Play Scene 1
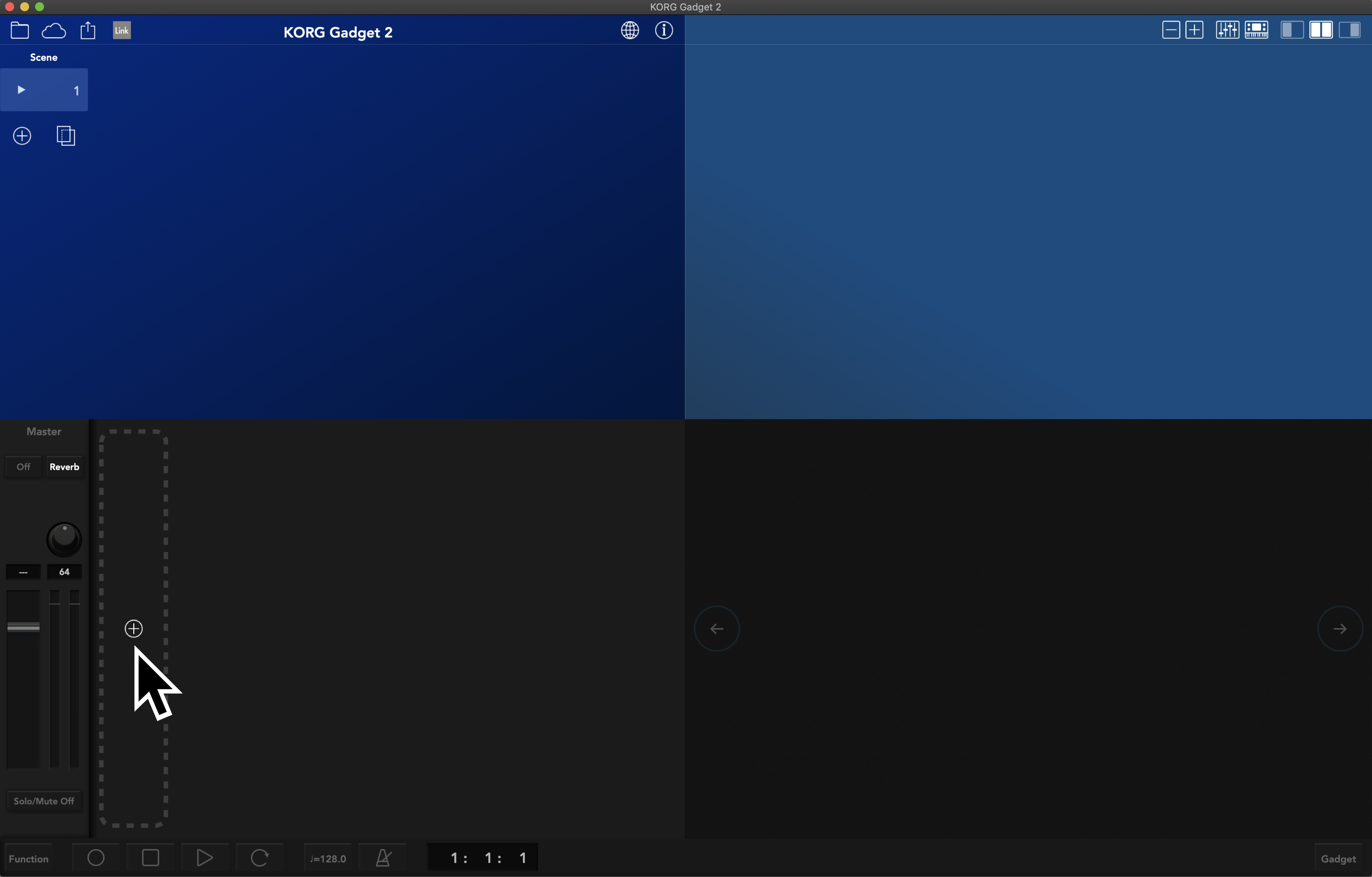1372x877 pixels. tap(21, 90)
